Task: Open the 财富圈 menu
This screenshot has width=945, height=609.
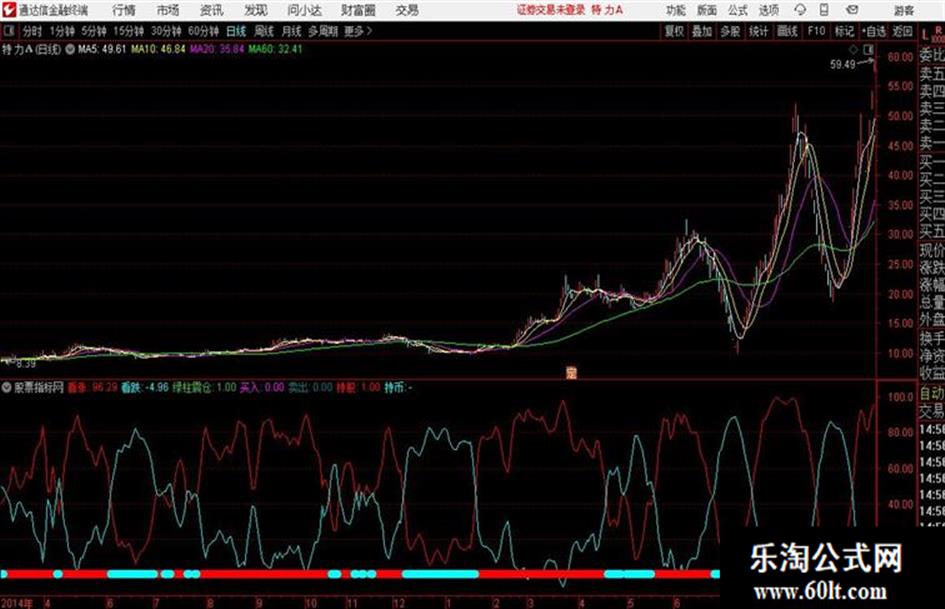Action: click(358, 10)
